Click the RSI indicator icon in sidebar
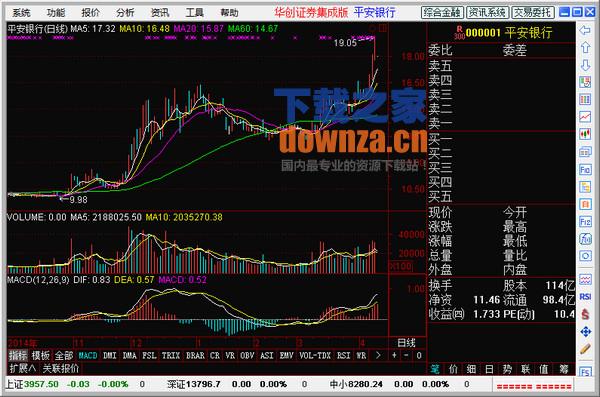Image resolution: width=600 pixels, height=397 pixels. pos(585,297)
